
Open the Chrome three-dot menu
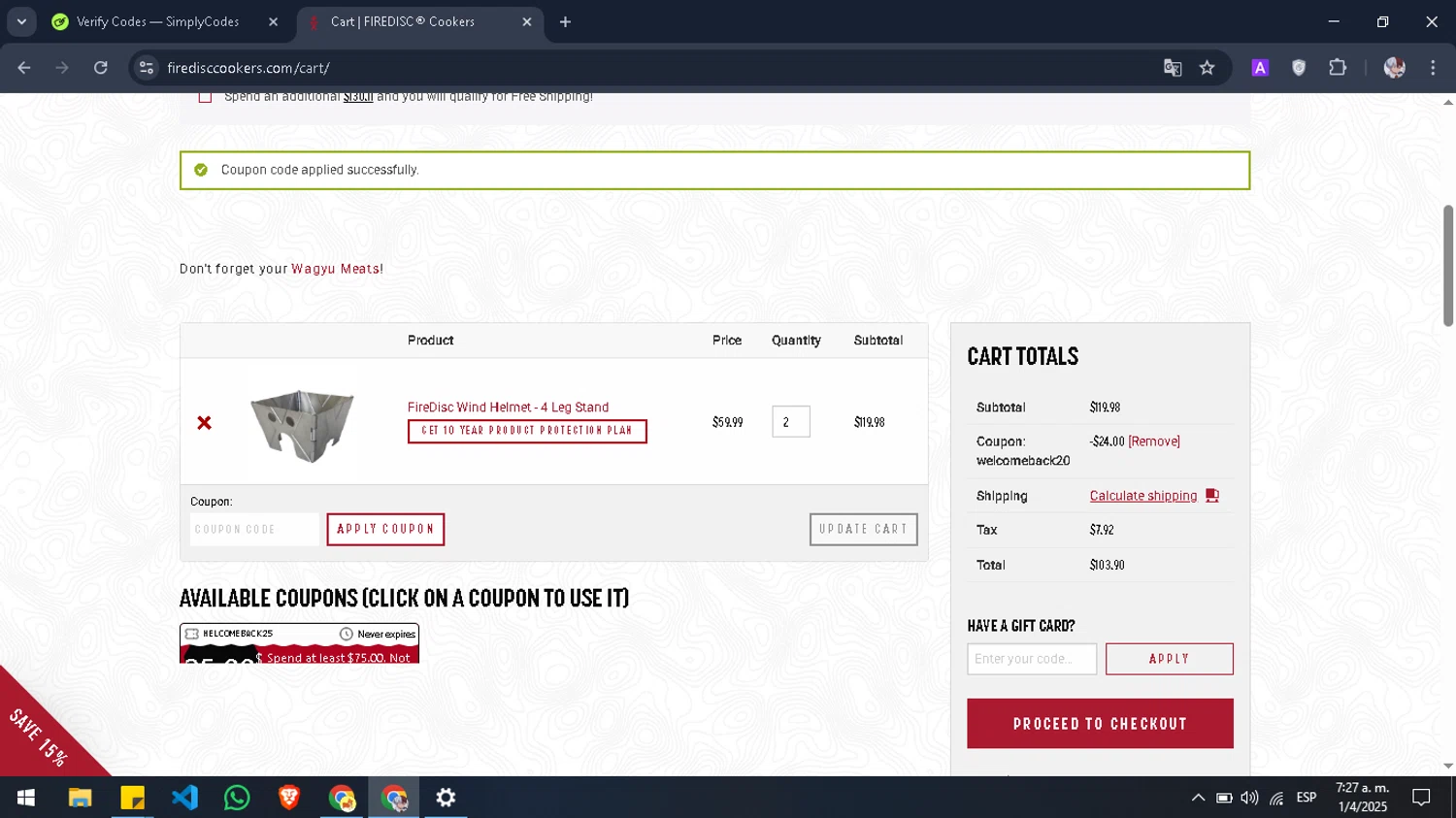tap(1433, 68)
